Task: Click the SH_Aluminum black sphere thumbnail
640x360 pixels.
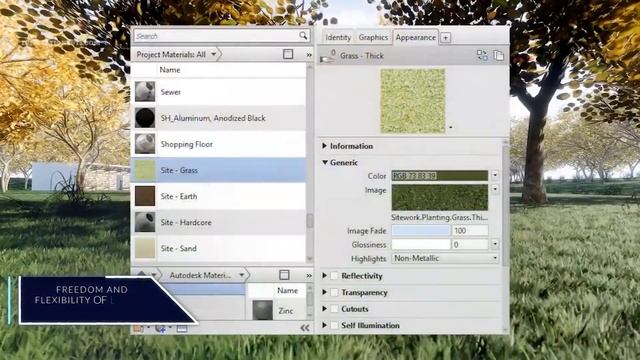Action: [145, 118]
